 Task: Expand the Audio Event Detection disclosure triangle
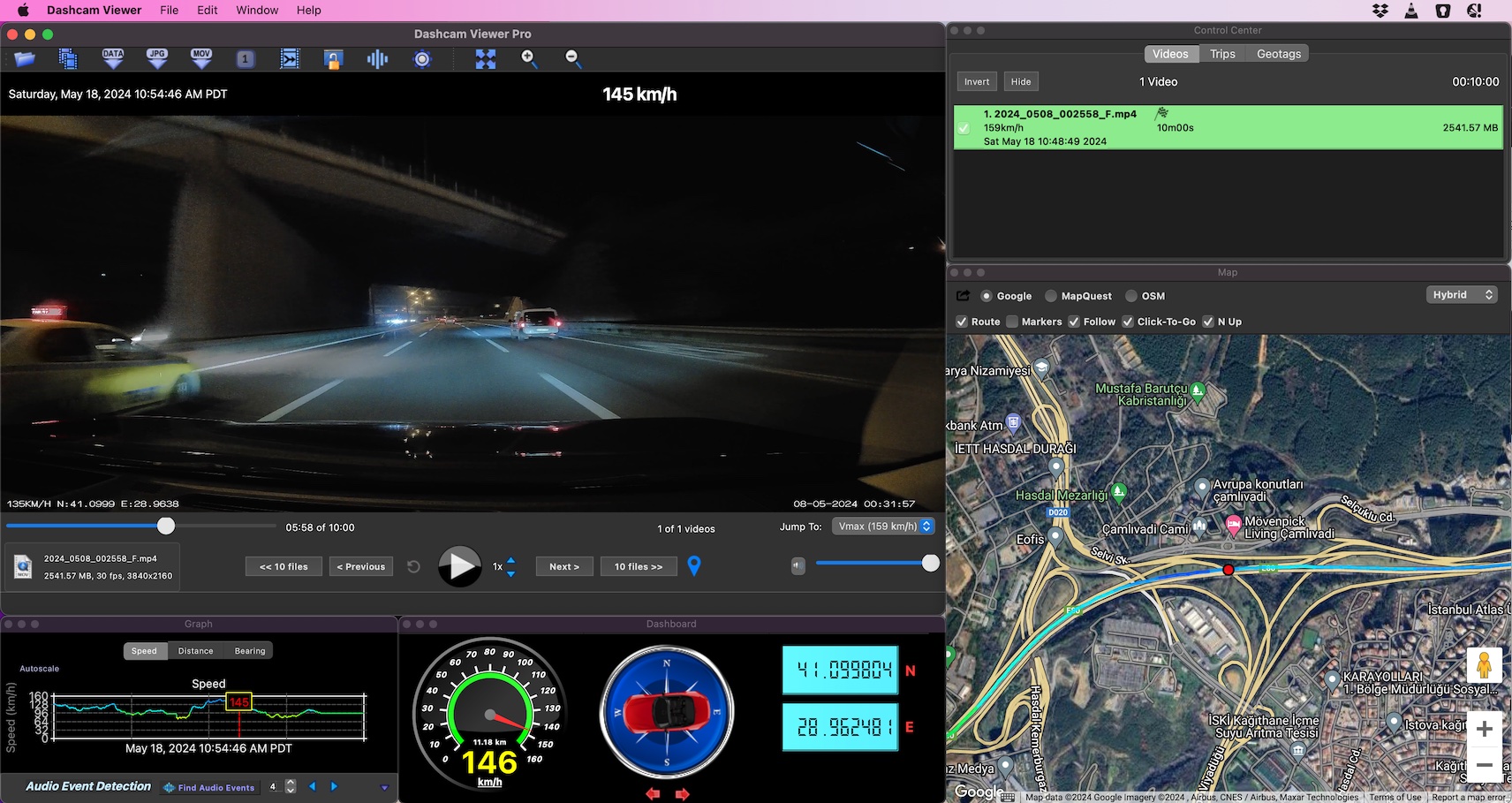[384, 787]
